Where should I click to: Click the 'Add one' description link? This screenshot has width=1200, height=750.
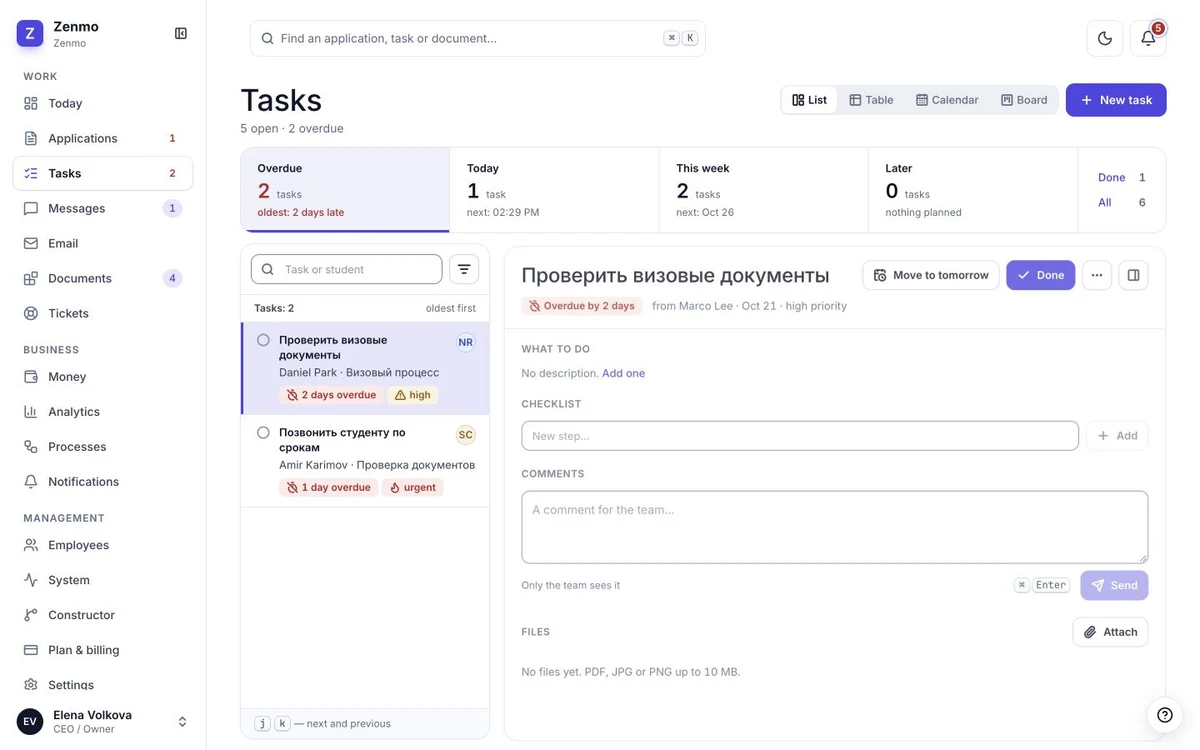pos(623,373)
